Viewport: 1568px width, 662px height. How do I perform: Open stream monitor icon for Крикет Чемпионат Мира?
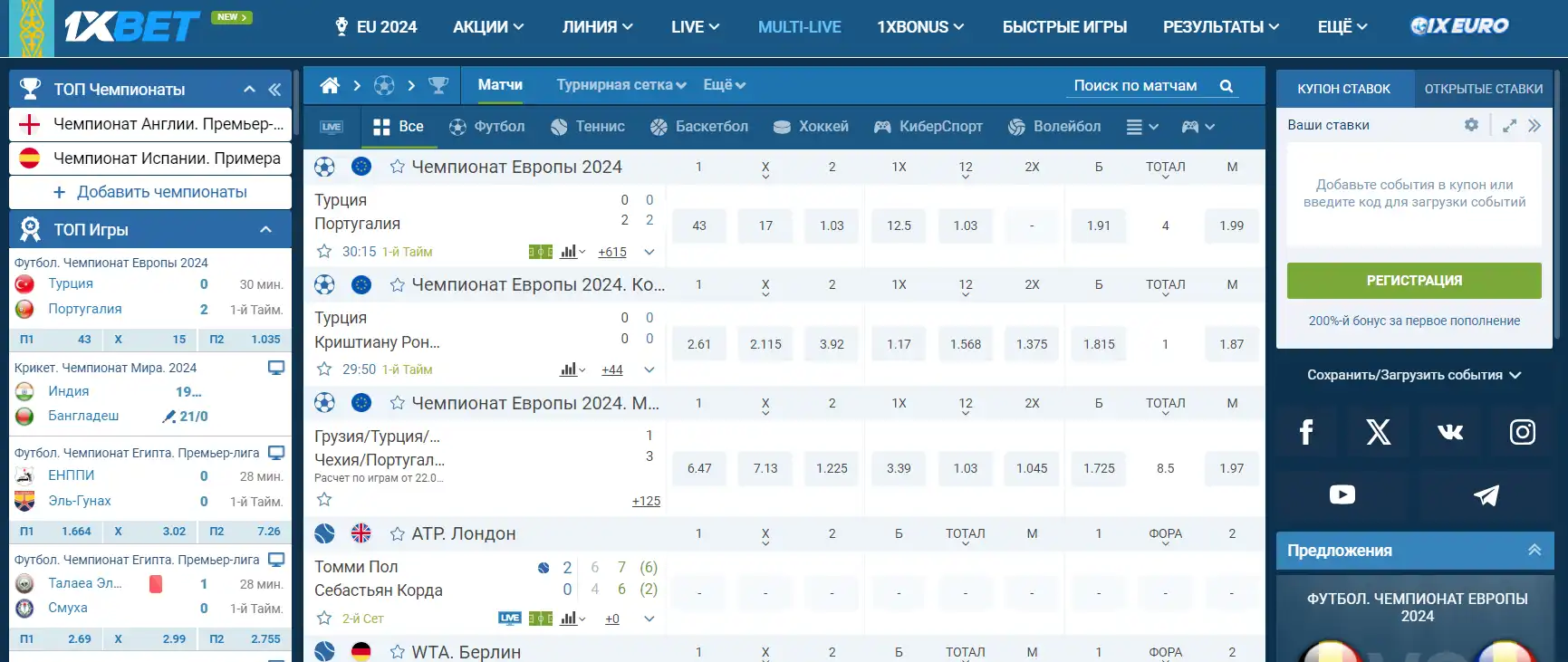click(276, 368)
